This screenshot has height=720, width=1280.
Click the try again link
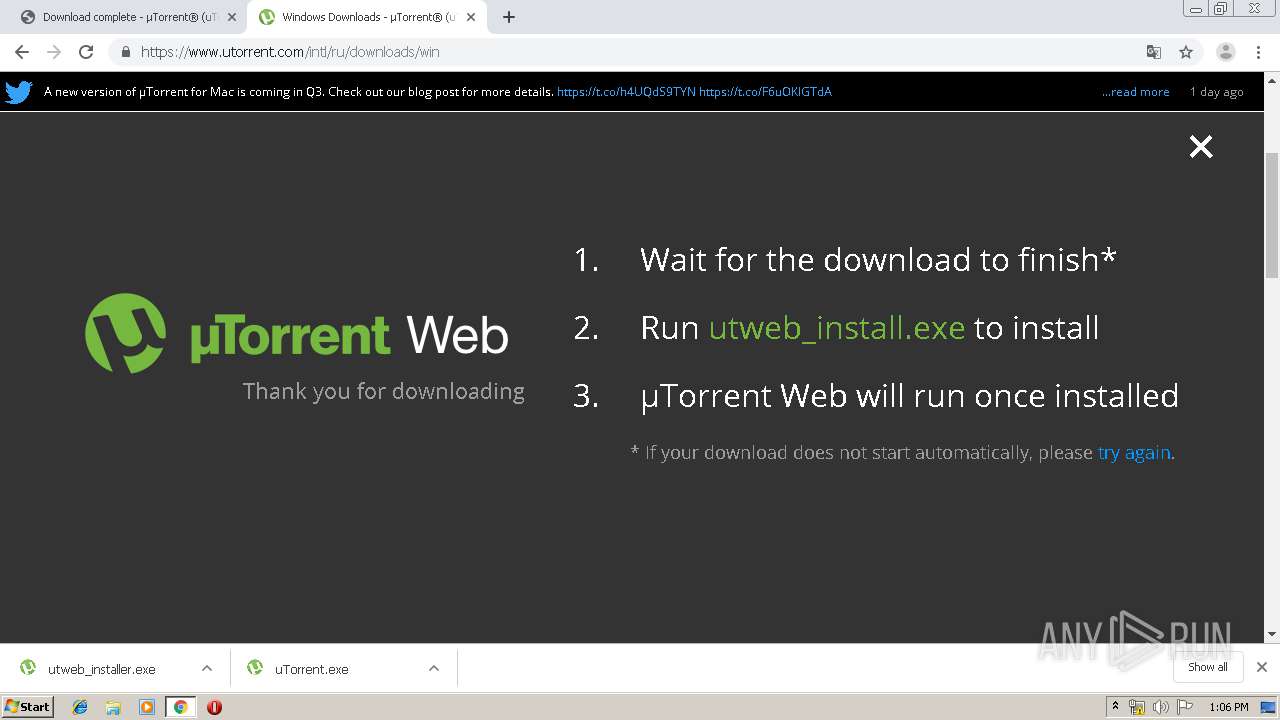(1134, 453)
